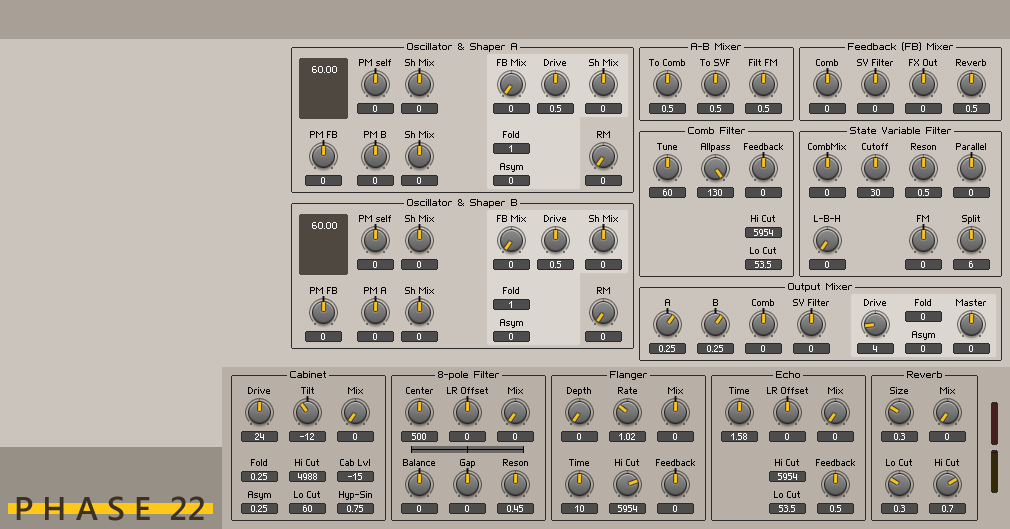The width and height of the screenshot is (1010, 529).
Task: Click the B level knob in Output Mixer
Action: point(715,324)
